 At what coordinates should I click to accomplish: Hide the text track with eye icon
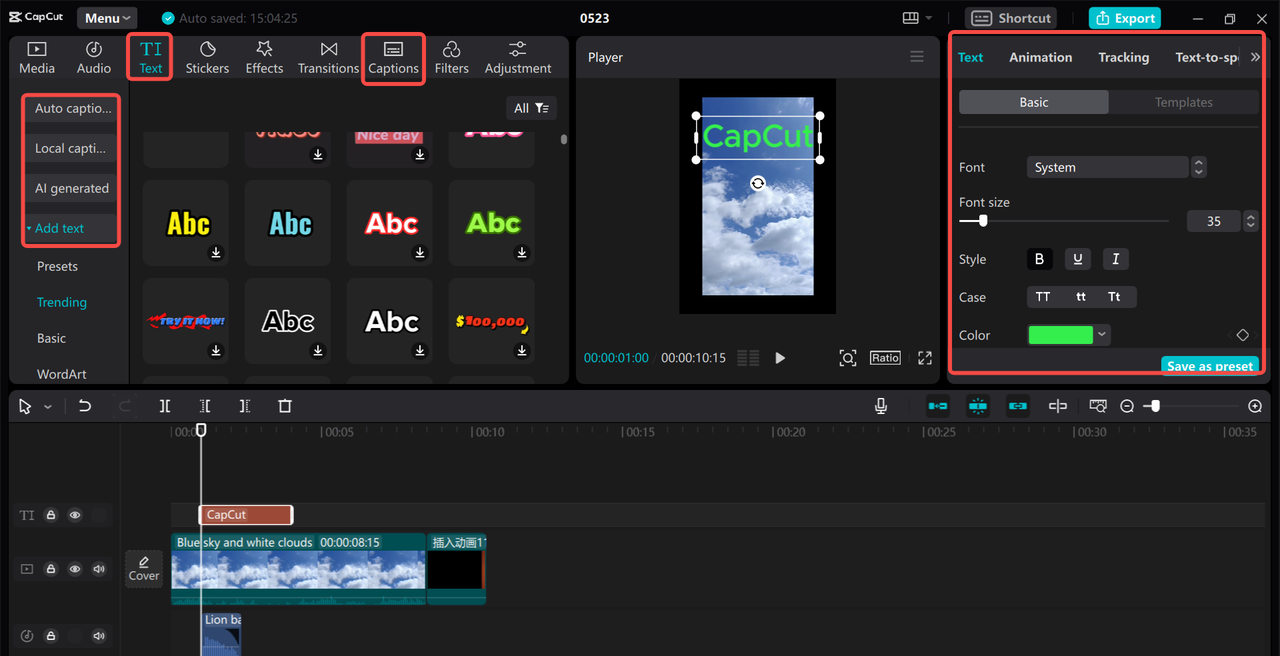[75, 515]
